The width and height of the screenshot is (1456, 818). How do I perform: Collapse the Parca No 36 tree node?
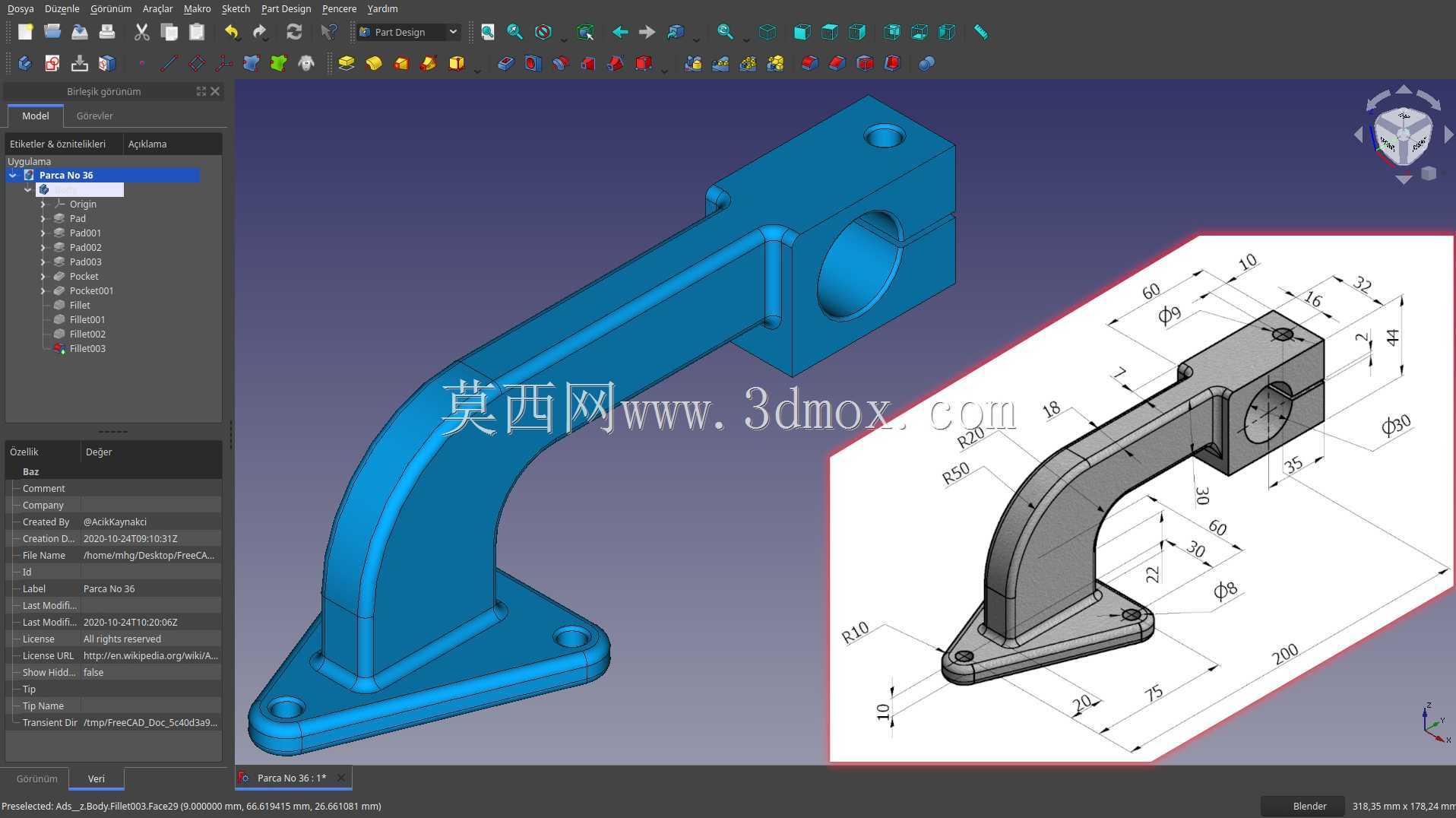tap(13, 175)
